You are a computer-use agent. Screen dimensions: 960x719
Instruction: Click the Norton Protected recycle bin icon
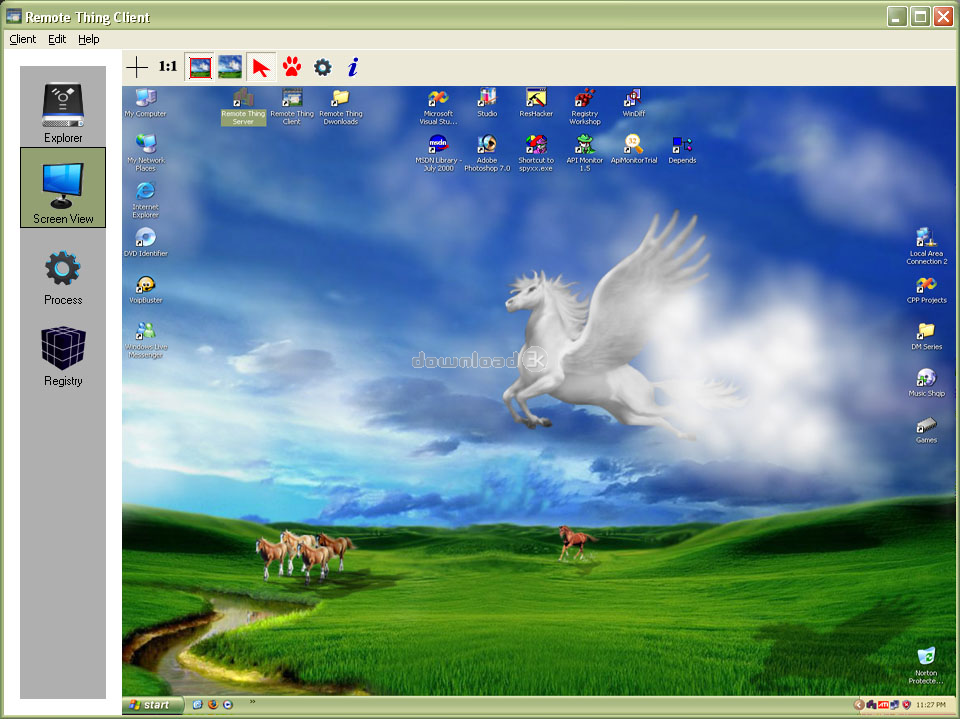pos(926,666)
